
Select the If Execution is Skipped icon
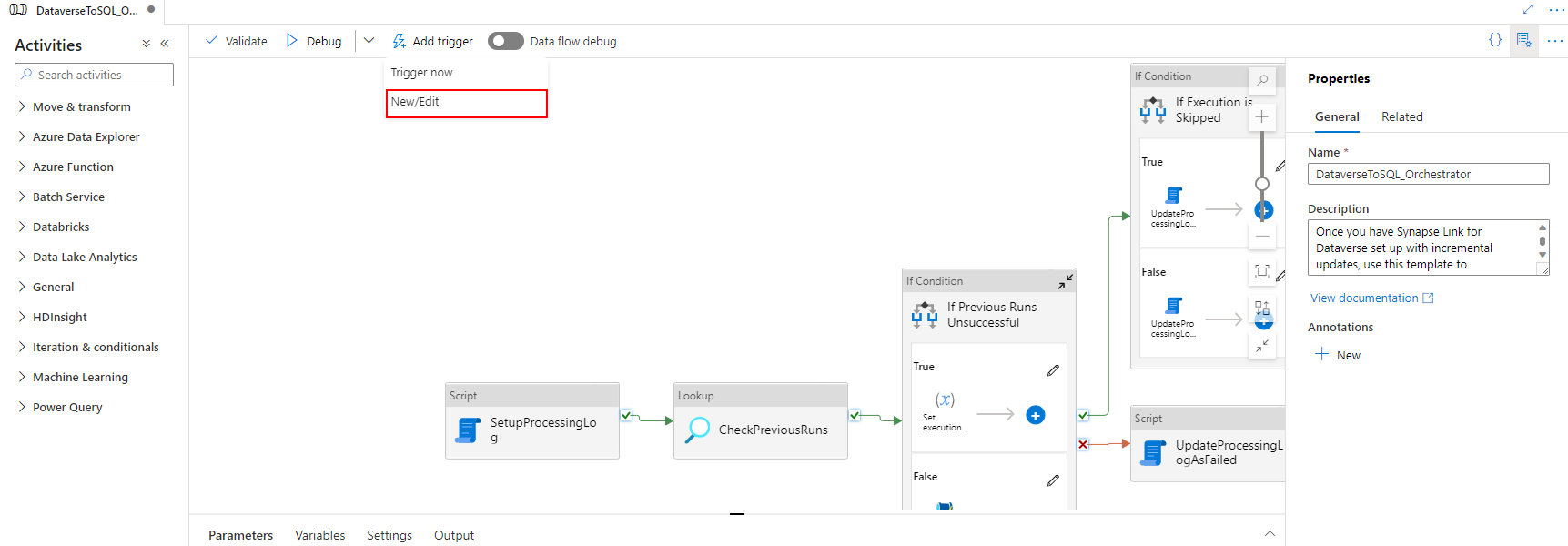click(x=1153, y=110)
